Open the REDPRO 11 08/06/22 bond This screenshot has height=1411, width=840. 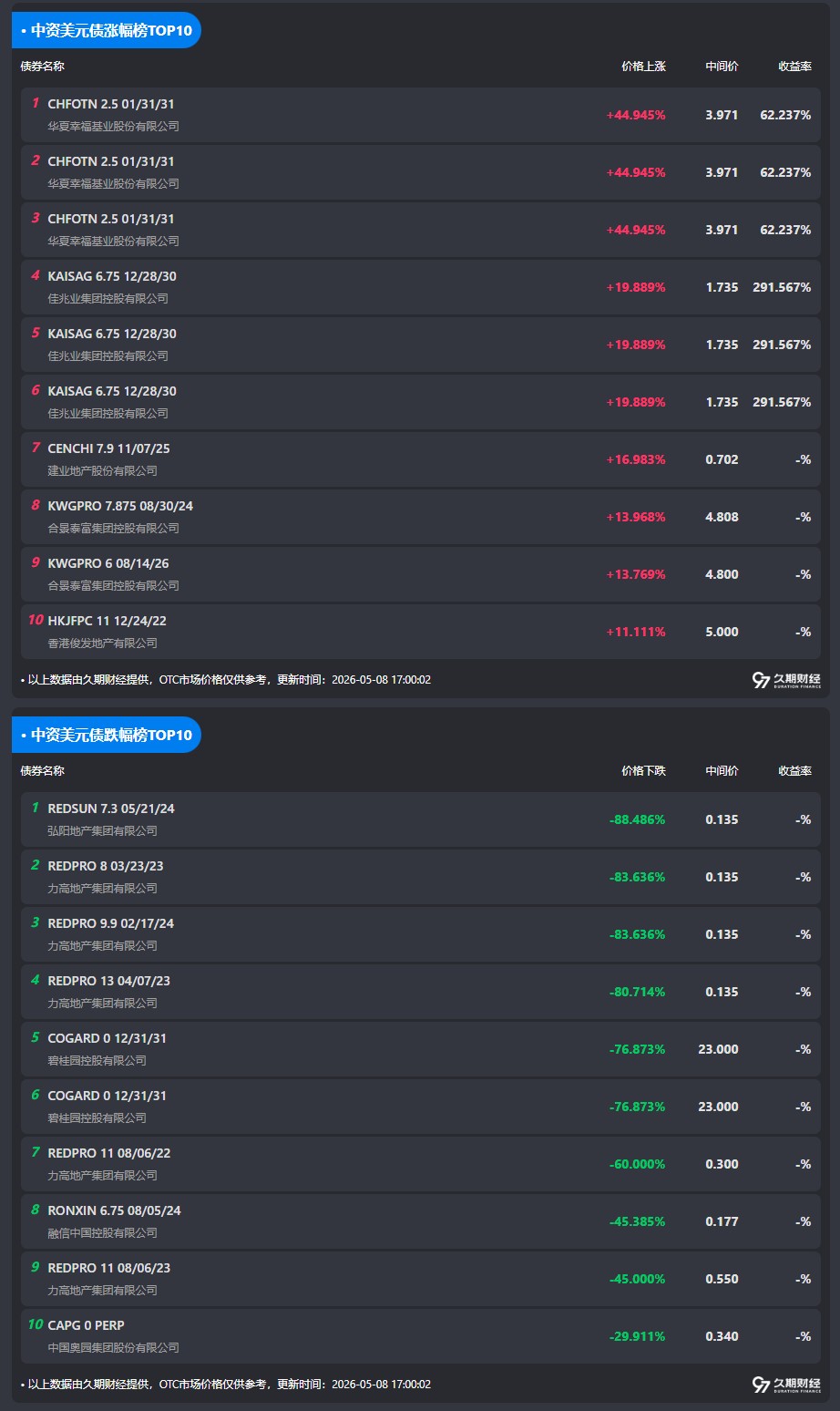(421, 1164)
